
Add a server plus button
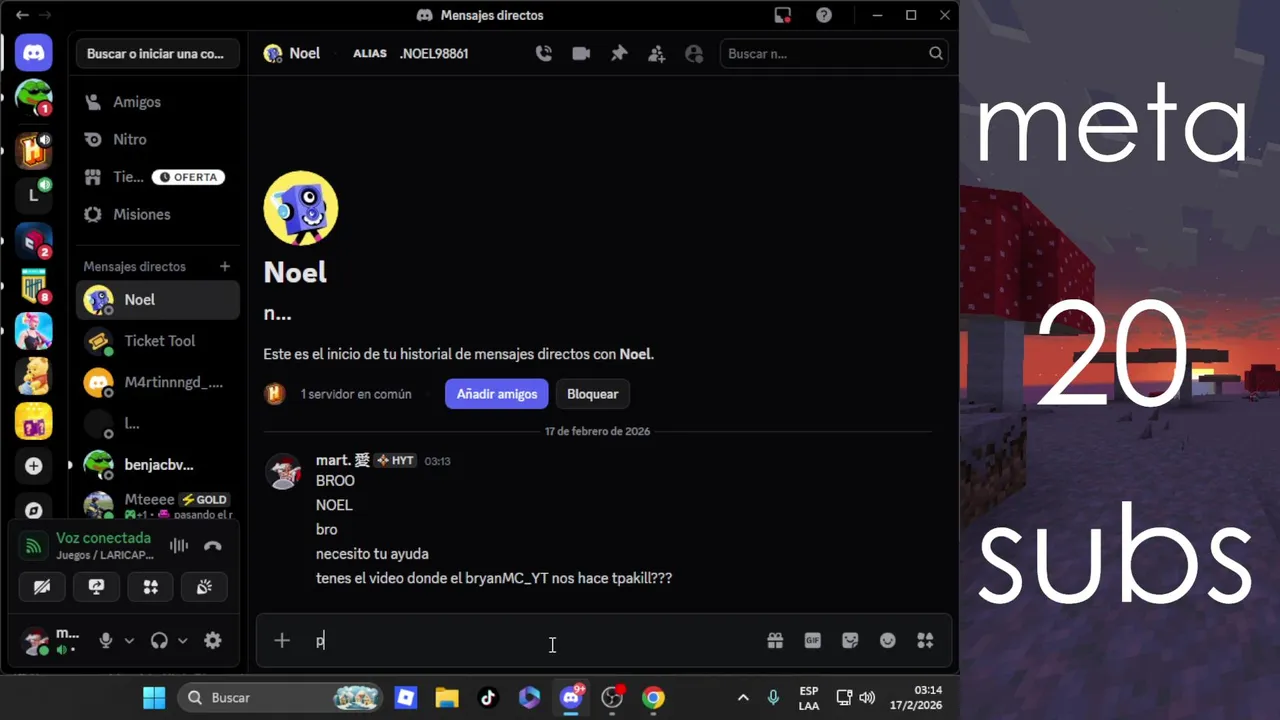[x=33, y=466]
